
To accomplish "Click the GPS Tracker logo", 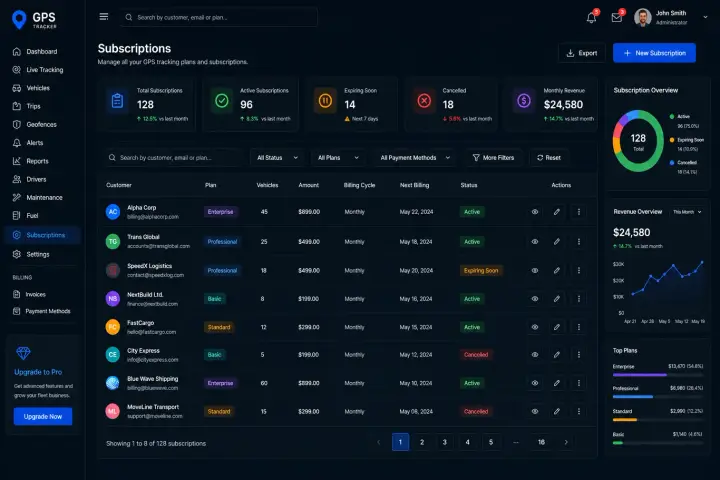I will pos(34,19).
